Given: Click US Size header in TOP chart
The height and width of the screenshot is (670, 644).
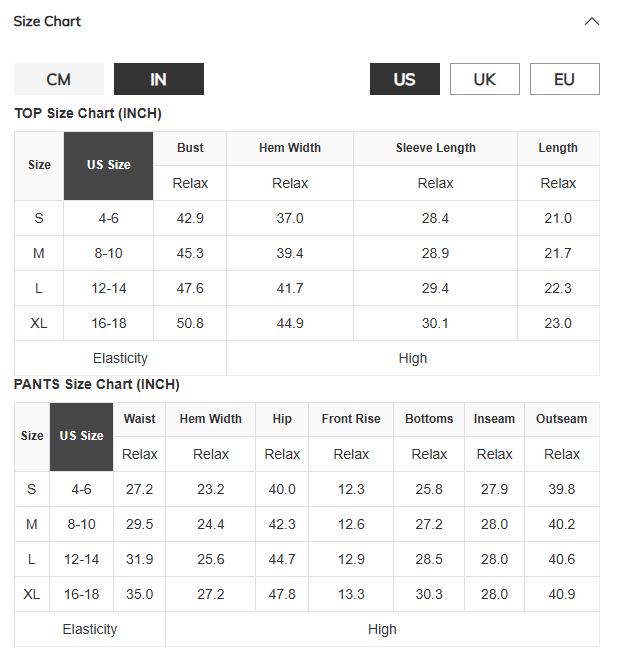Looking at the screenshot, I should 109,165.
